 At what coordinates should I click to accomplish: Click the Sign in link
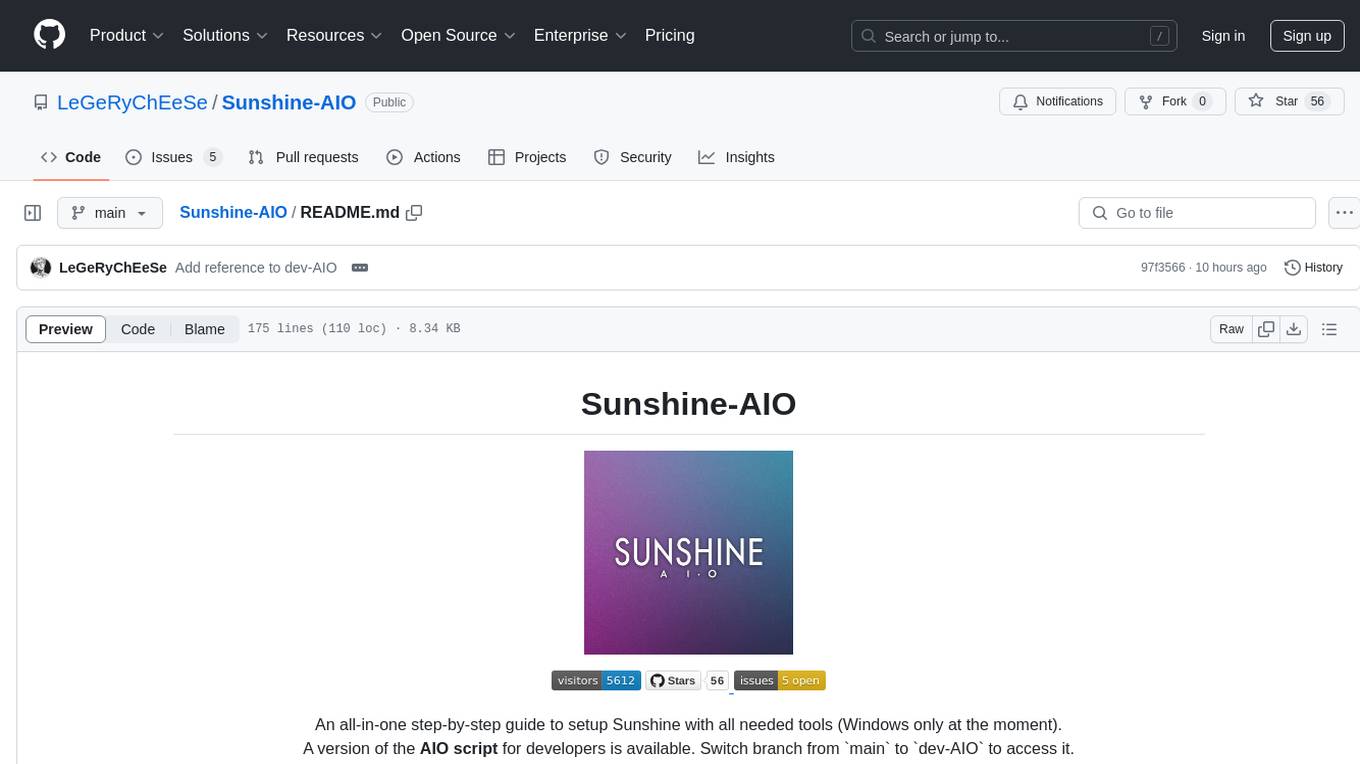click(1223, 36)
